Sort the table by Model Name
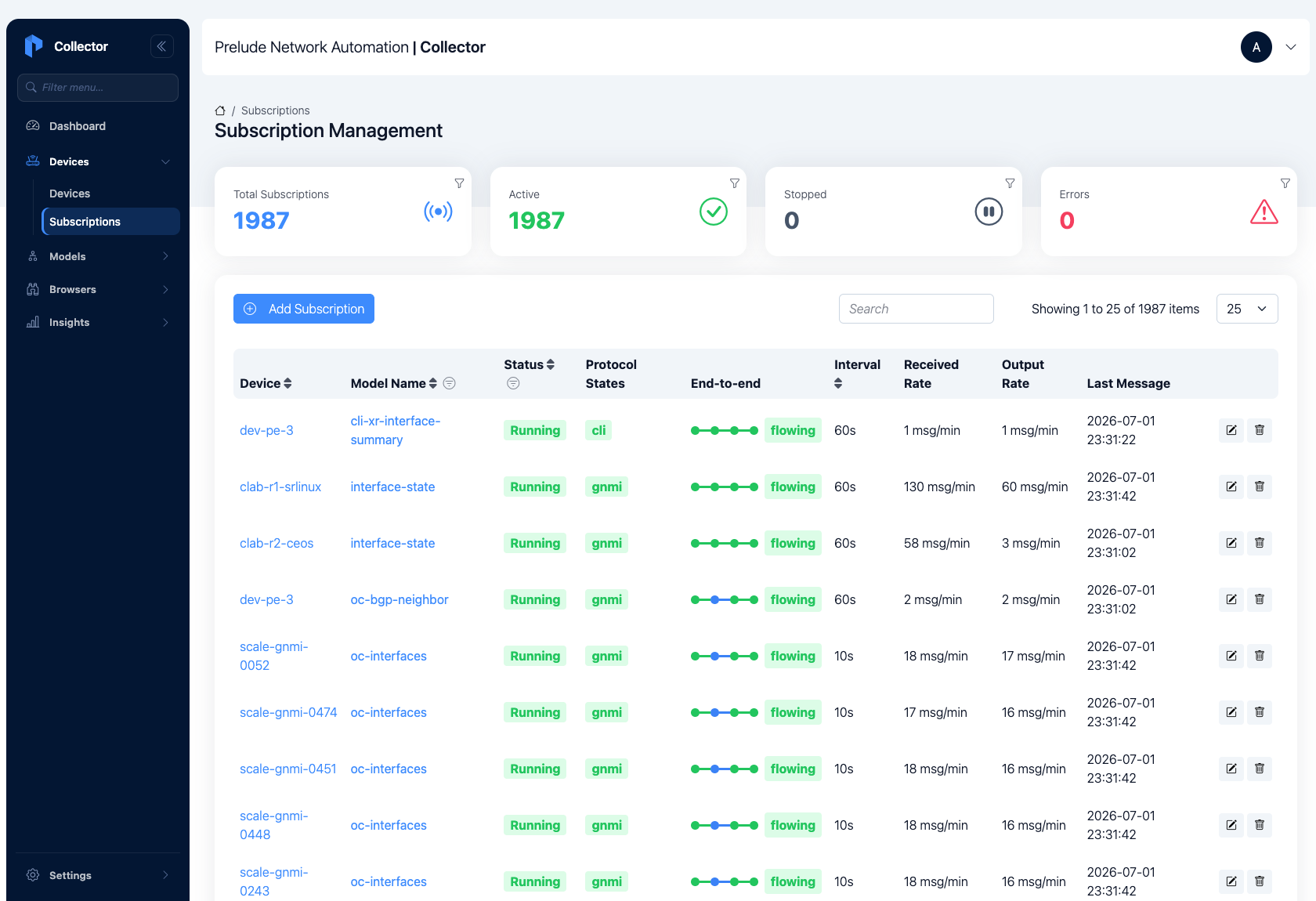The image size is (1316, 901). click(433, 383)
